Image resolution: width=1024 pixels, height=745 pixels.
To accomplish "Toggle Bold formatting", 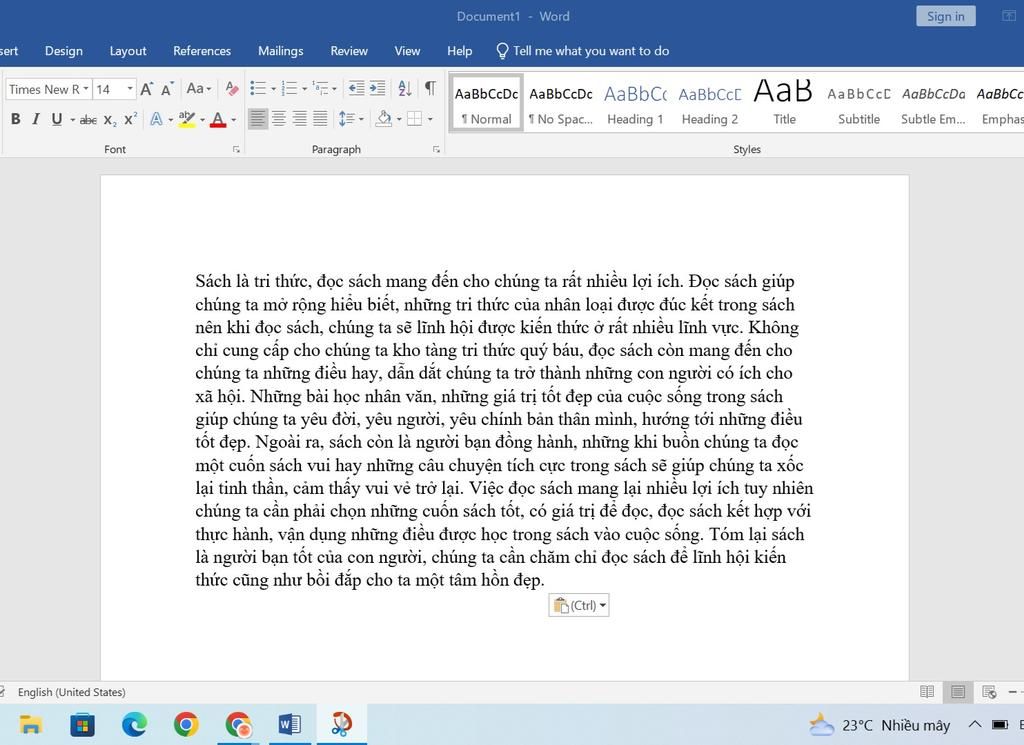I will [16, 119].
